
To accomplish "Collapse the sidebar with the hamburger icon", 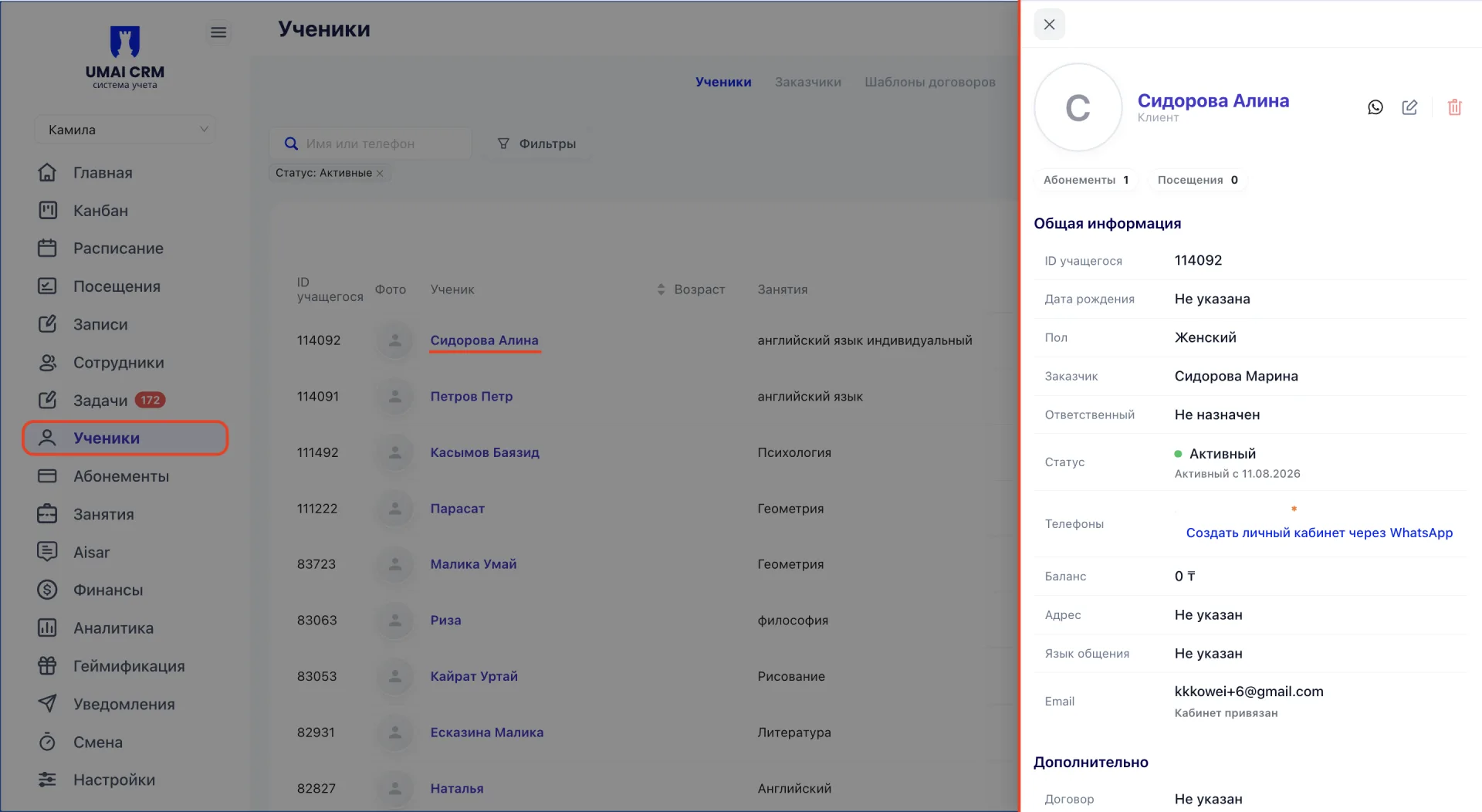I will pos(218,32).
